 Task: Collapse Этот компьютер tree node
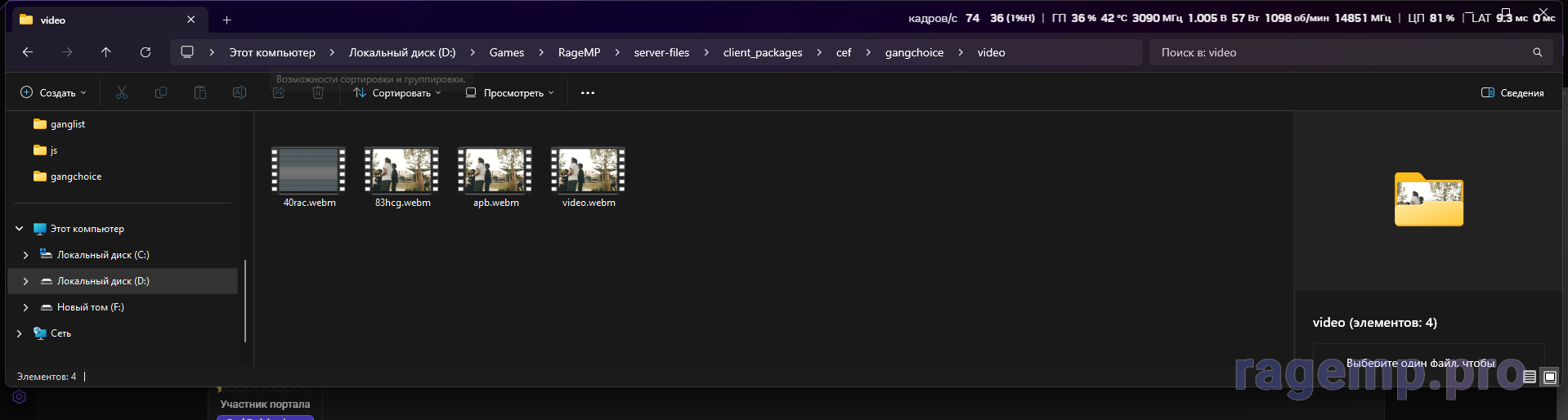pos(19,229)
